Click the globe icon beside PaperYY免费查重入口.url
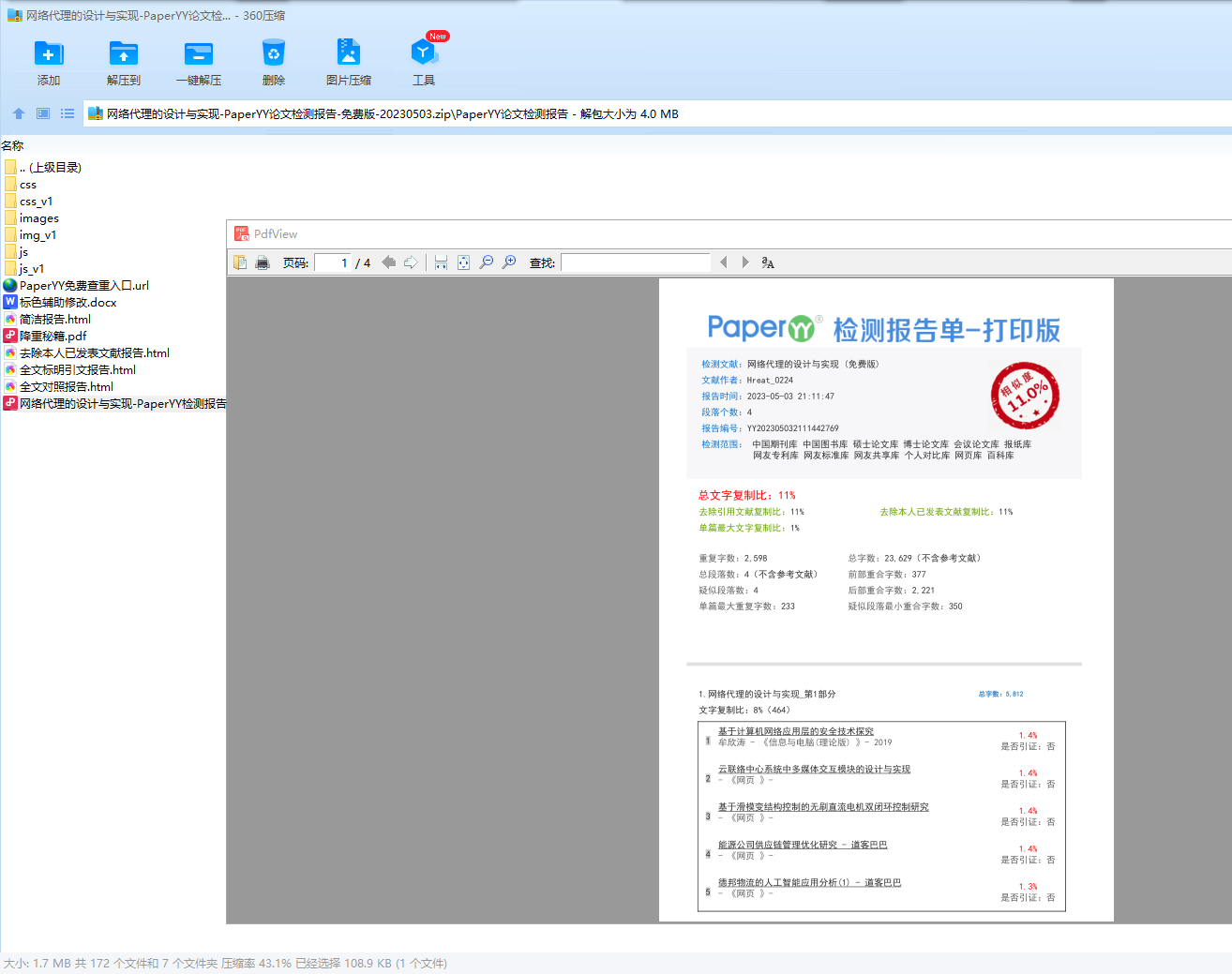1232x974 pixels. coord(10,285)
